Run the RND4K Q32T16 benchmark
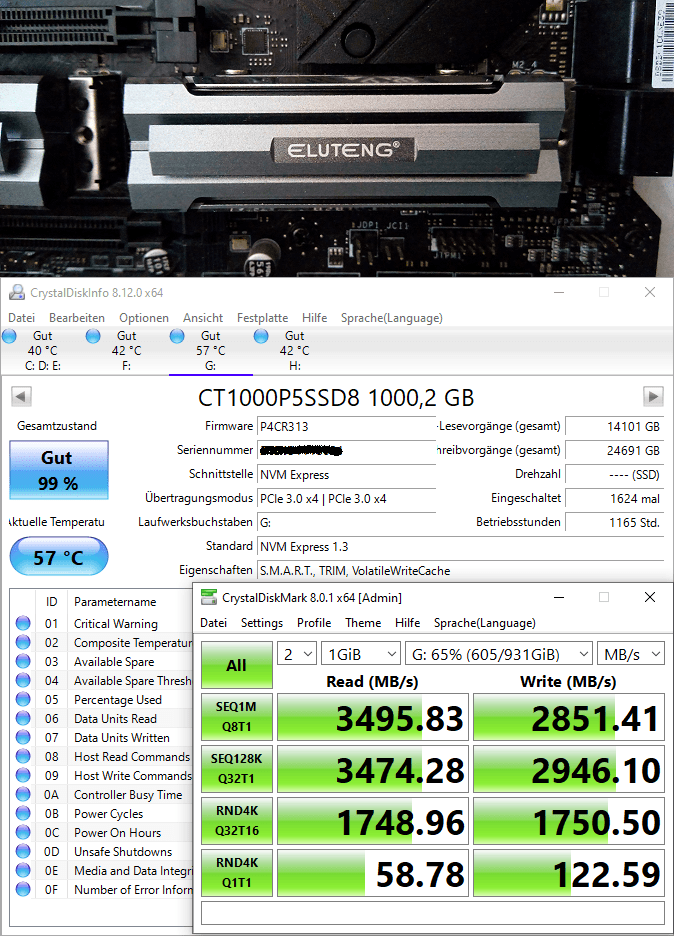Viewport: 674px width, 936px height. tap(237, 821)
